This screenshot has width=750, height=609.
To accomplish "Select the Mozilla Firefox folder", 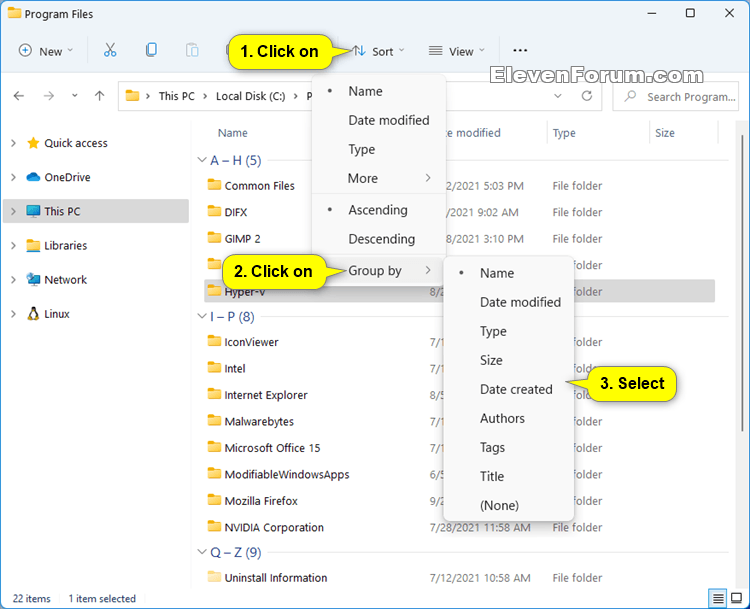I will (x=261, y=501).
